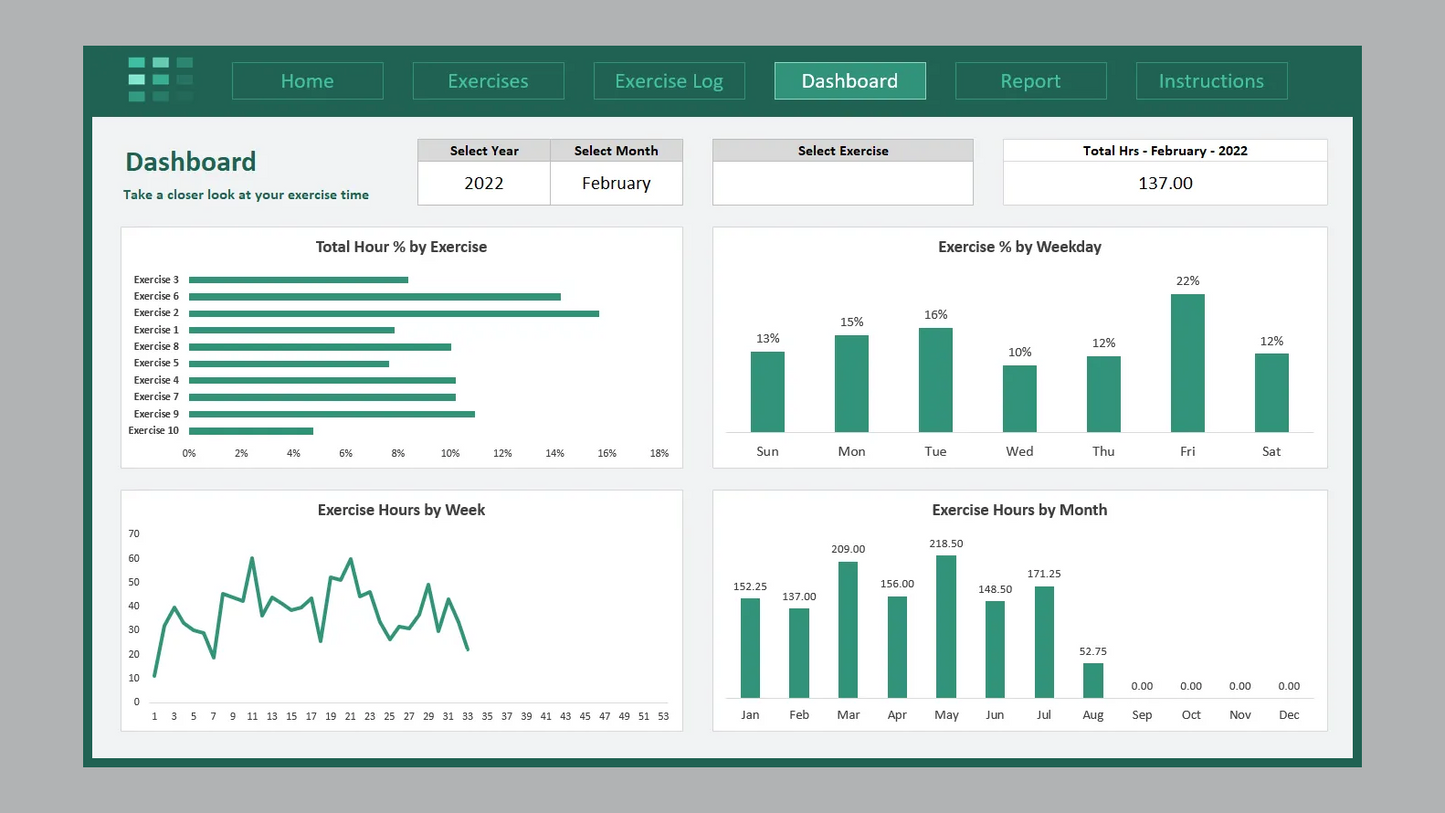
Task: Open the Report section
Action: coord(1030,81)
